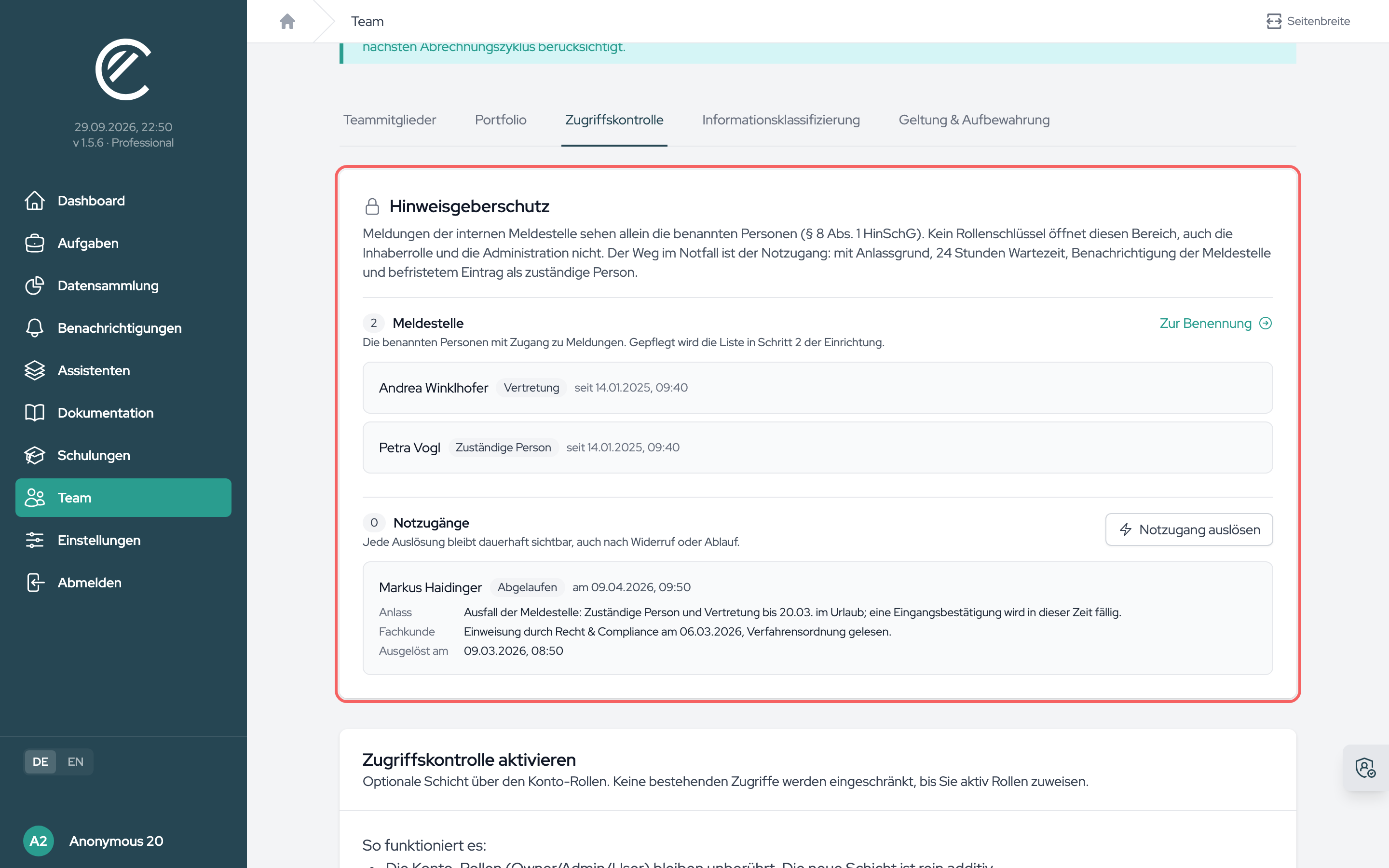Image resolution: width=1389 pixels, height=868 pixels.
Task: Select the Zugriffskontrolle tab
Action: point(613,120)
